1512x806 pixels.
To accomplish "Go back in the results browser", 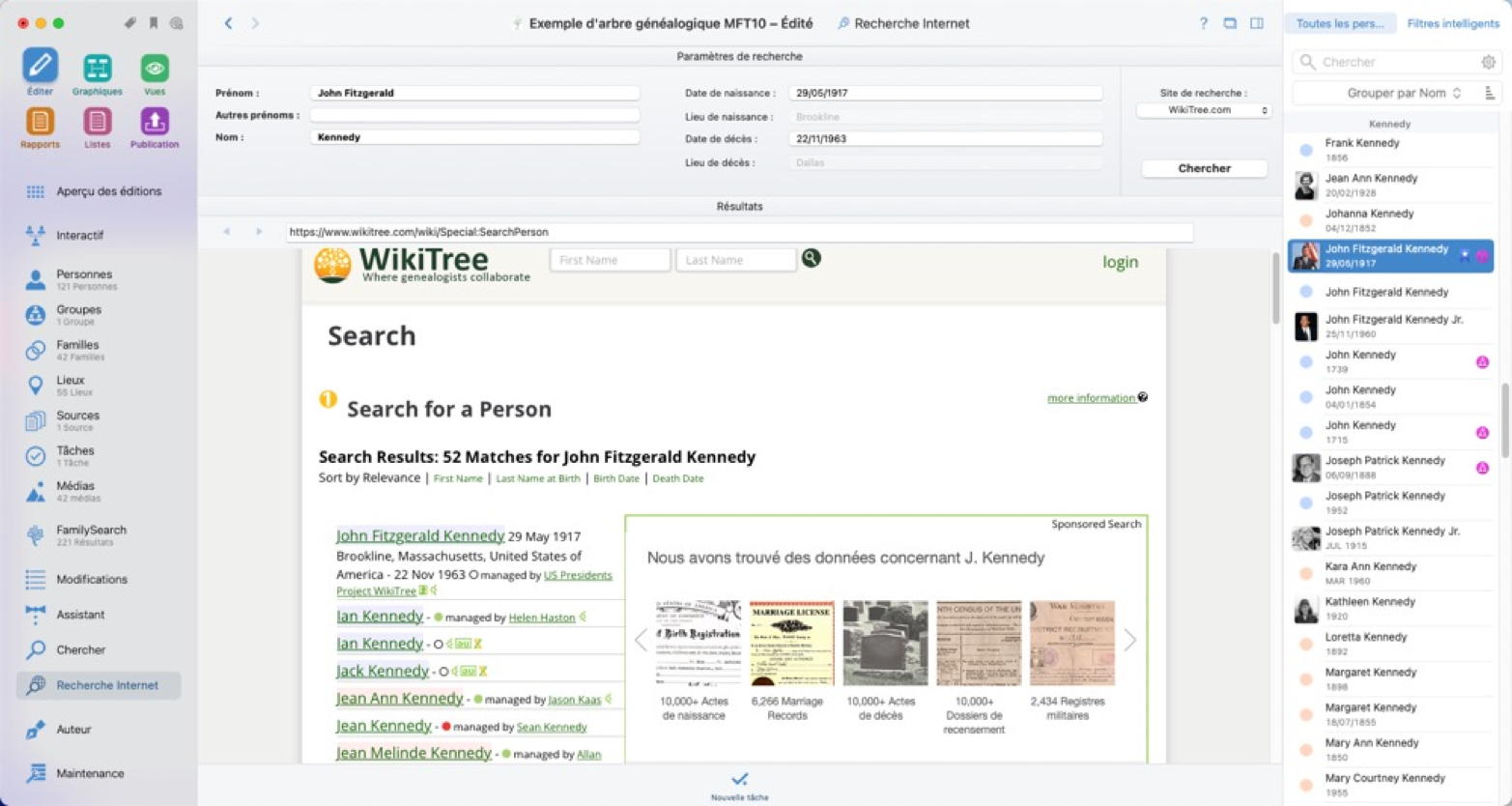I will pos(227,232).
